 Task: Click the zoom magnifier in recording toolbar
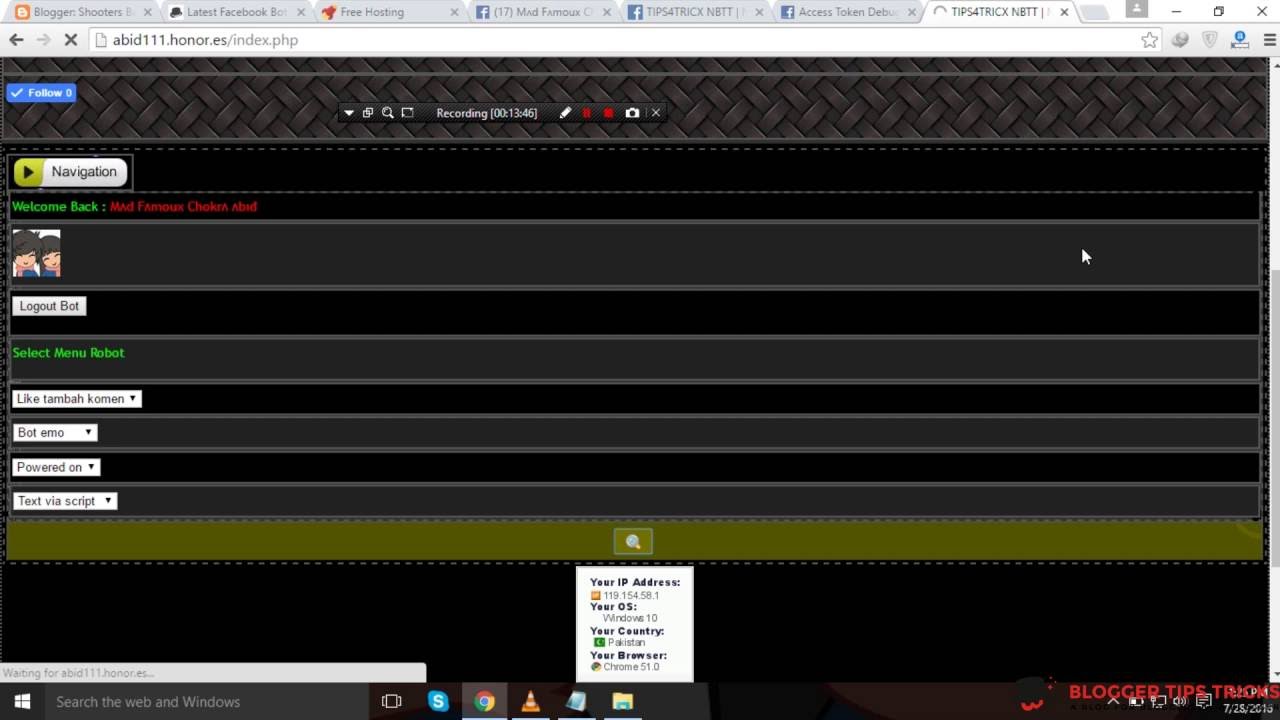coord(388,113)
